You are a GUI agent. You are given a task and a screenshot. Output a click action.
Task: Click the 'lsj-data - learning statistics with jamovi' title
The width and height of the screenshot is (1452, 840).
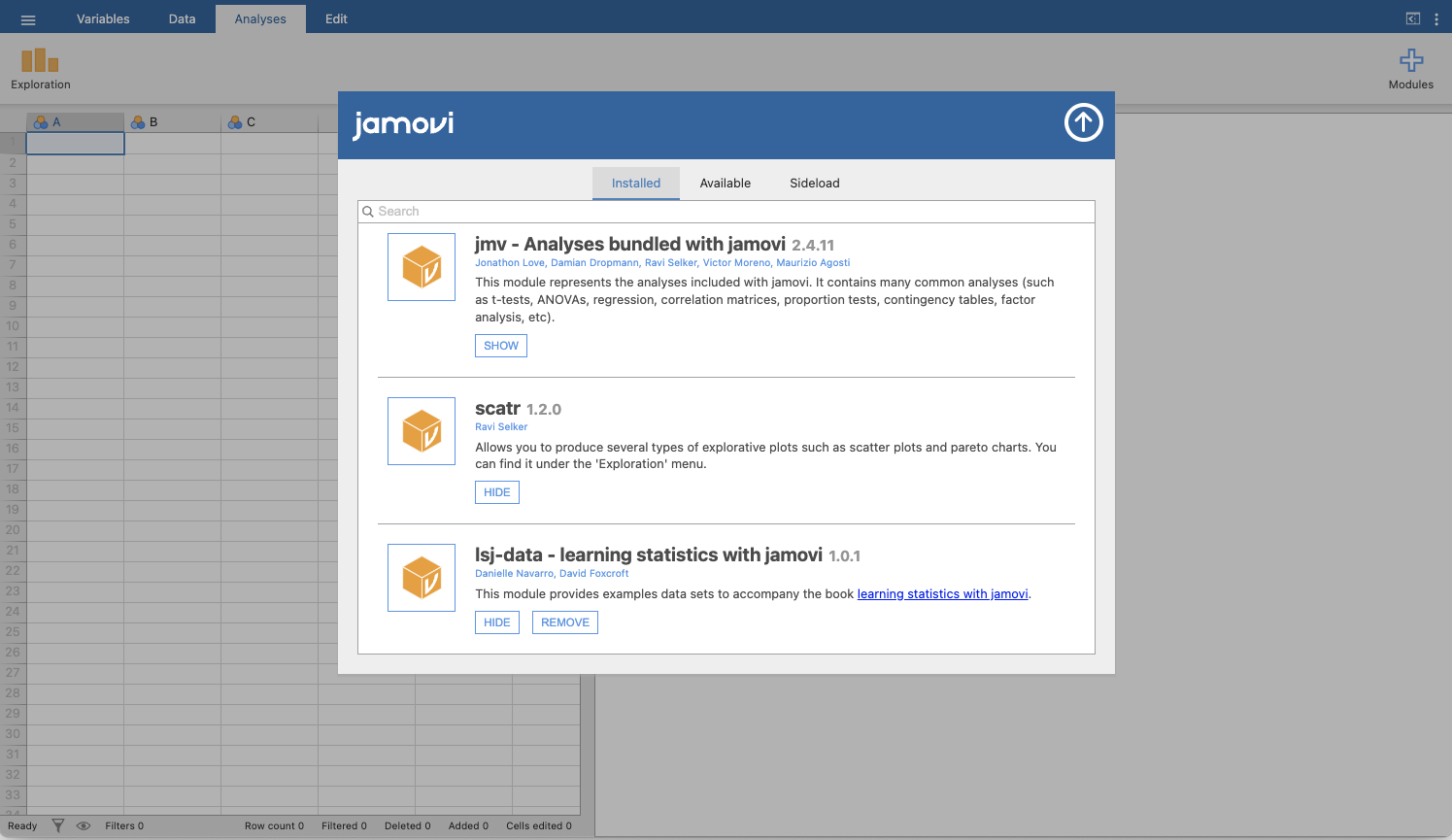[x=649, y=555]
